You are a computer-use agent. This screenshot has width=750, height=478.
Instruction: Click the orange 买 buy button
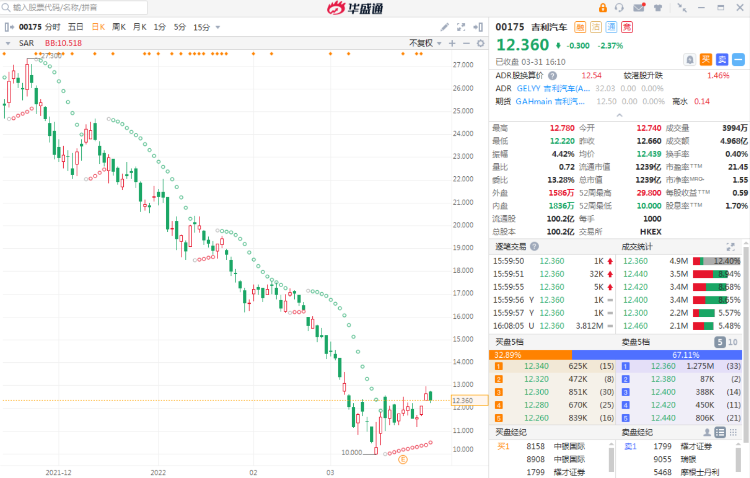[706, 60]
